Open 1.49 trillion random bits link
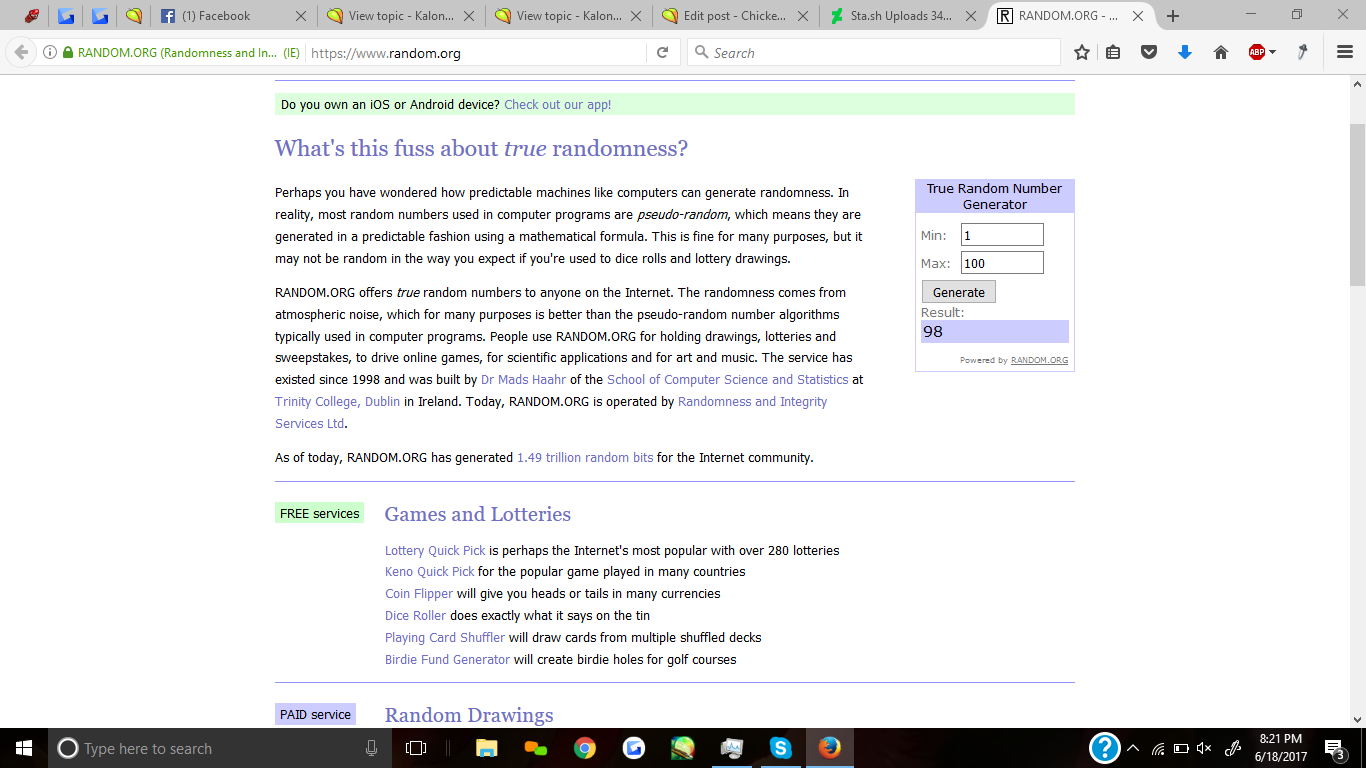The image size is (1366, 768). click(585, 458)
